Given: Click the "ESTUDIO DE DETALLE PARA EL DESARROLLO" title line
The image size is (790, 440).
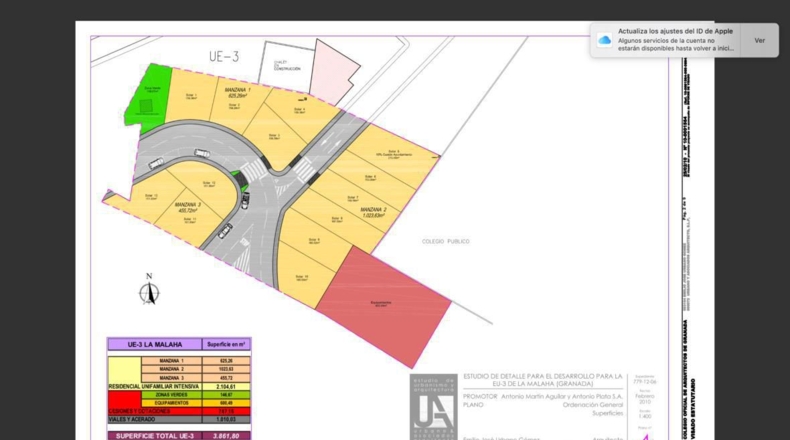Looking at the screenshot, I should (x=543, y=376).
